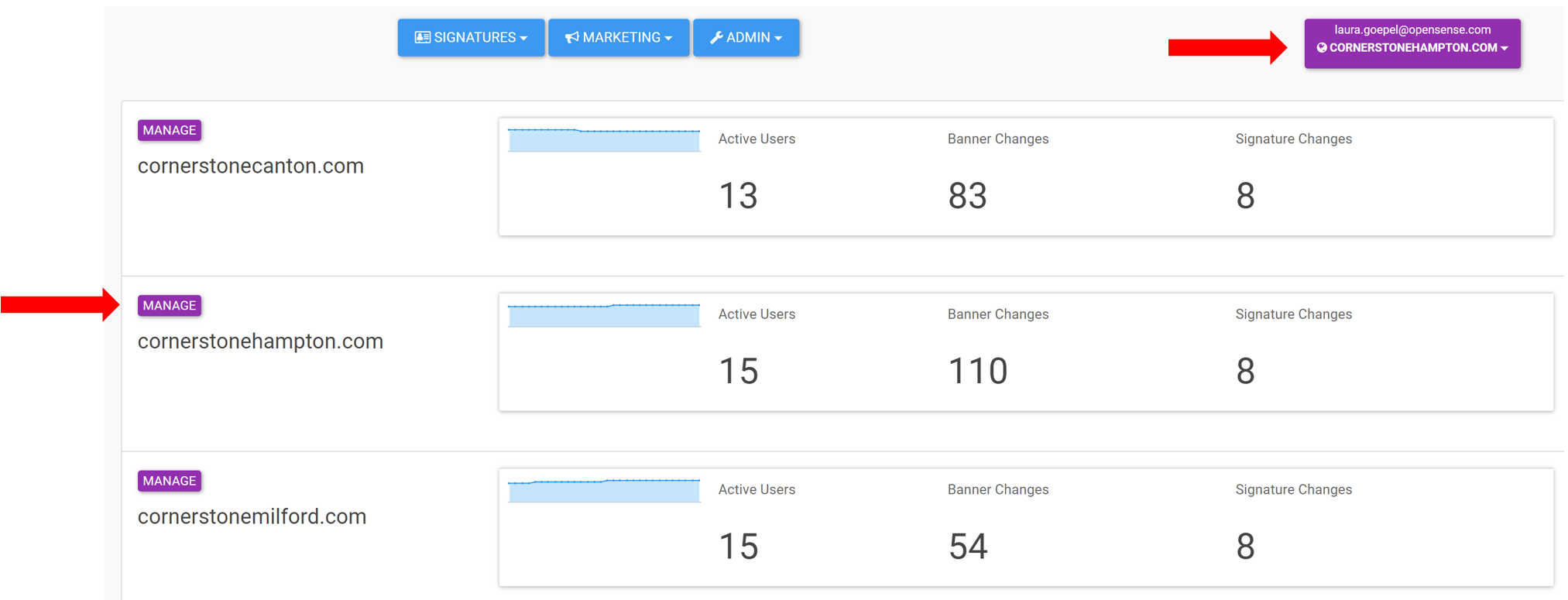Click Signature Changes label in cornerstonehampton.com row
Image resolution: width=1568 pixels, height=600 pixels.
click(x=1294, y=314)
